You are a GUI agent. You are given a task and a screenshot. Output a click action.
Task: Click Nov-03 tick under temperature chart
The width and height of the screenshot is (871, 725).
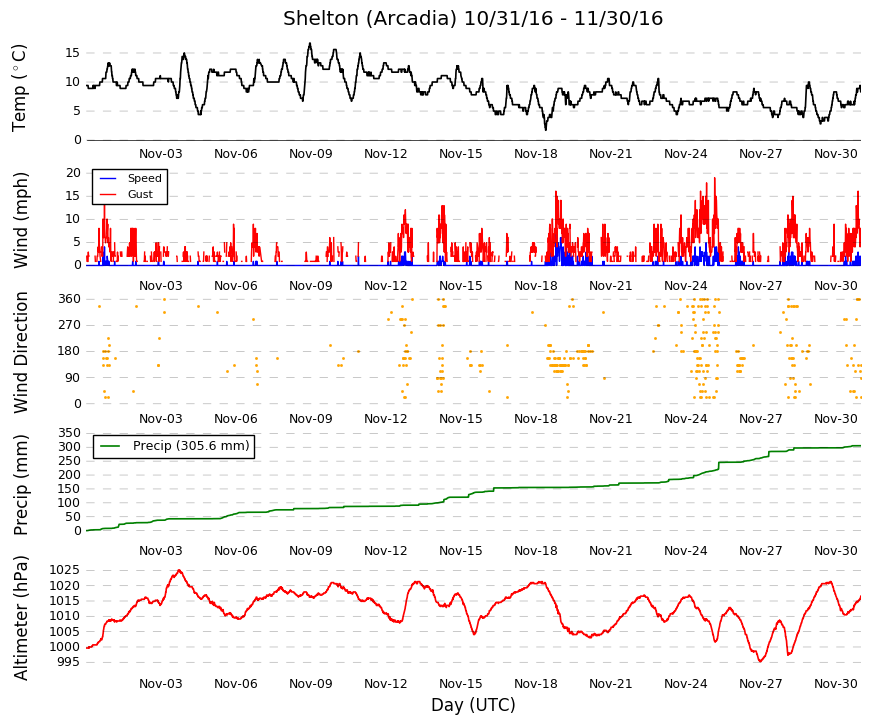coord(161,154)
